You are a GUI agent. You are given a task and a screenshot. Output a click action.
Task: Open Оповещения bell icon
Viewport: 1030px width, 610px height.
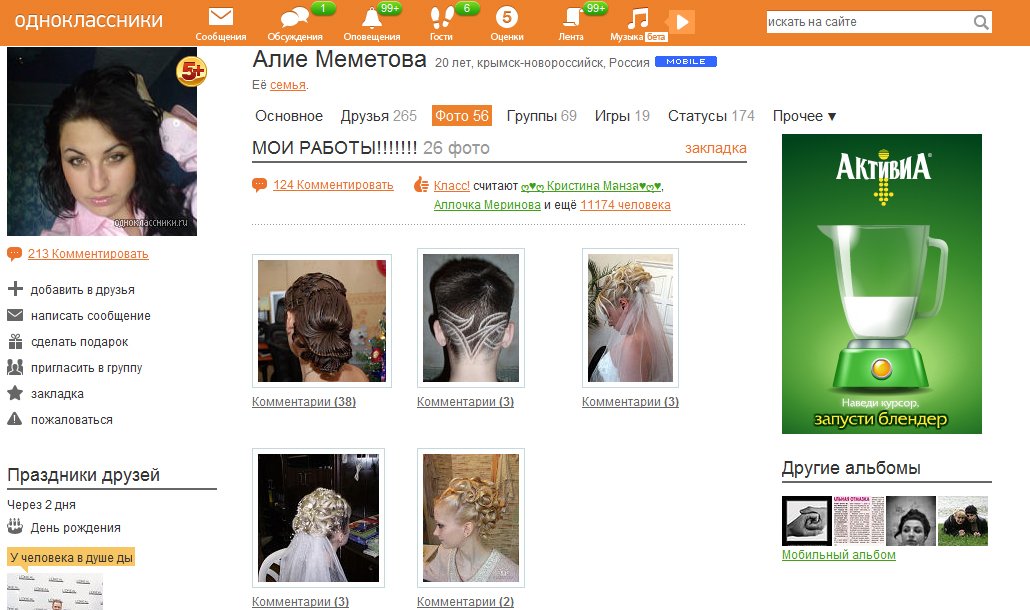click(x=371, y=18)
